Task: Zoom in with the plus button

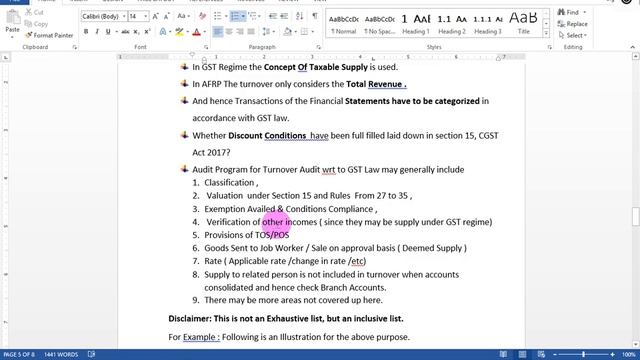Action: (x=612, y=355)
